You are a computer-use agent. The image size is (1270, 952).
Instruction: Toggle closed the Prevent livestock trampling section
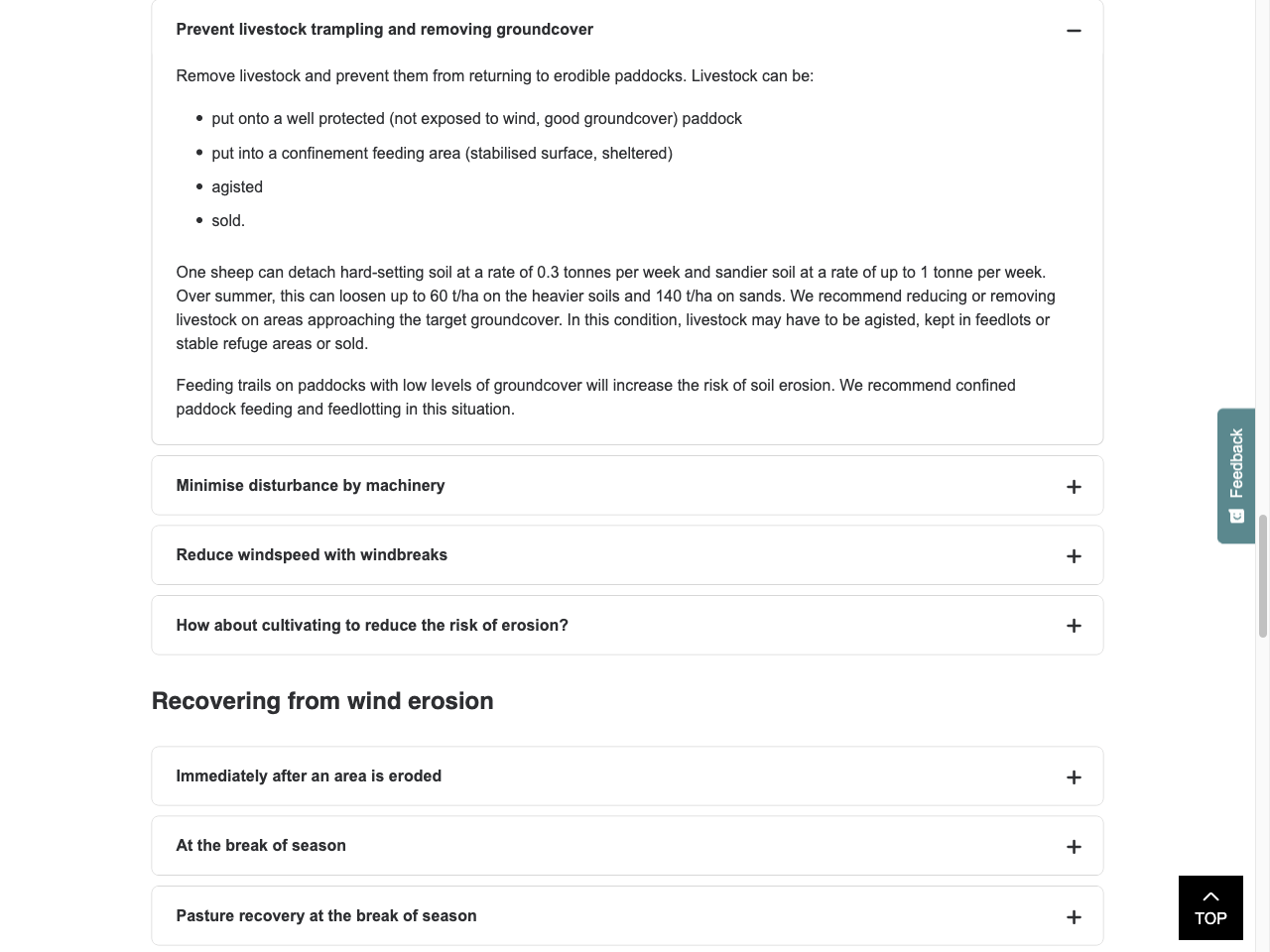[x=626, y=30]
